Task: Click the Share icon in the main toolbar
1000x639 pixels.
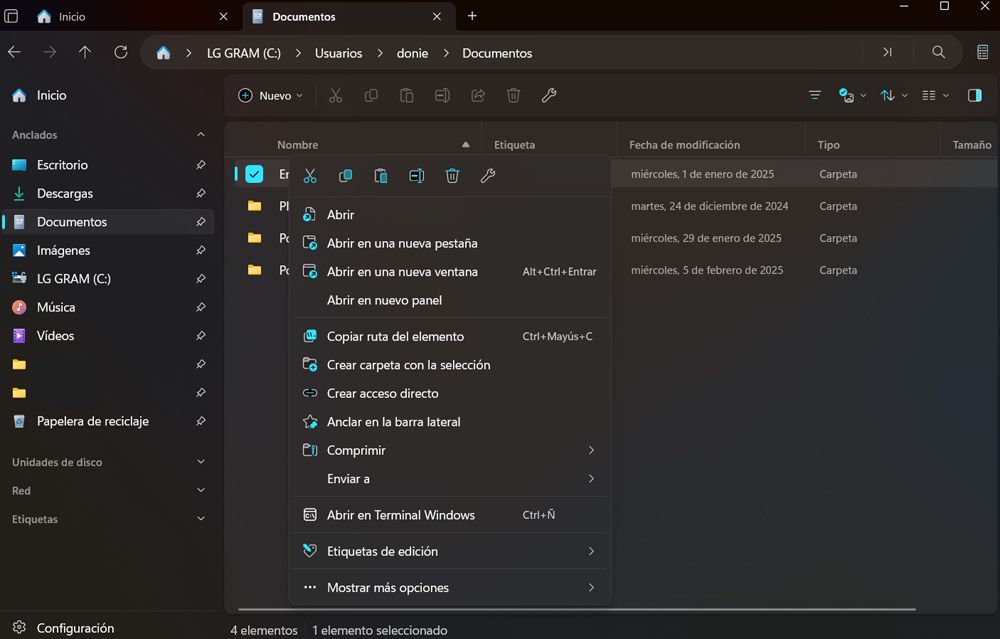Action: click(478, 96)
